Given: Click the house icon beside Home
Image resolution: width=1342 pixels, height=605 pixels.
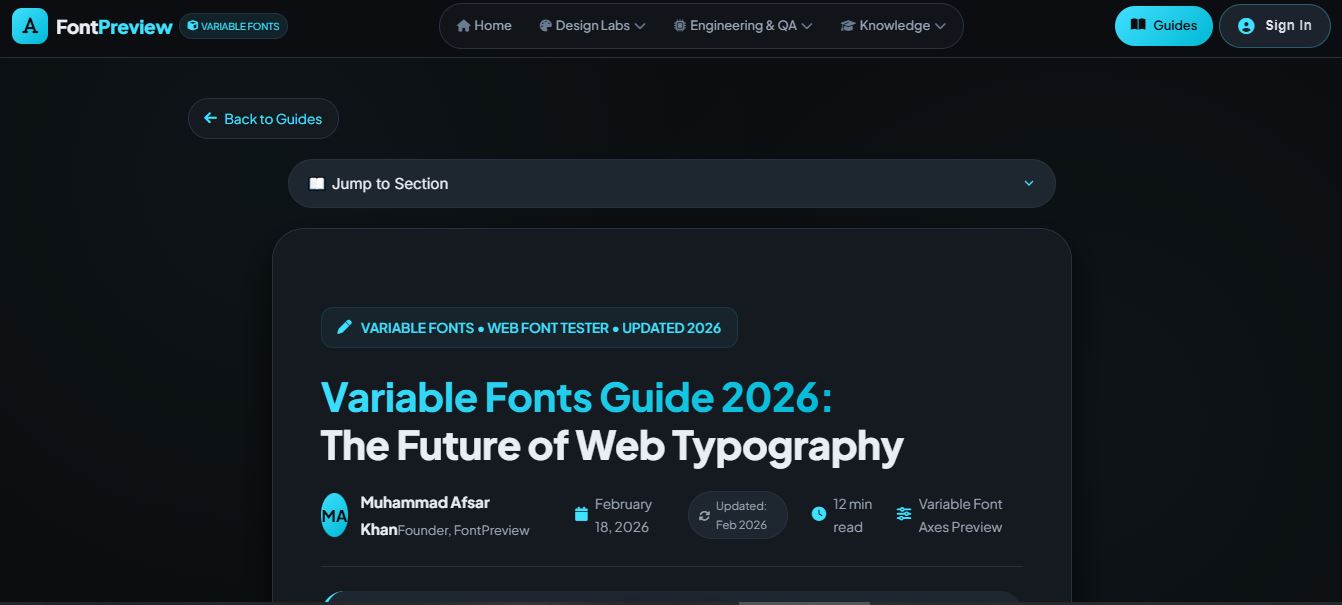Looking at the screenshot, I should 463,26.
